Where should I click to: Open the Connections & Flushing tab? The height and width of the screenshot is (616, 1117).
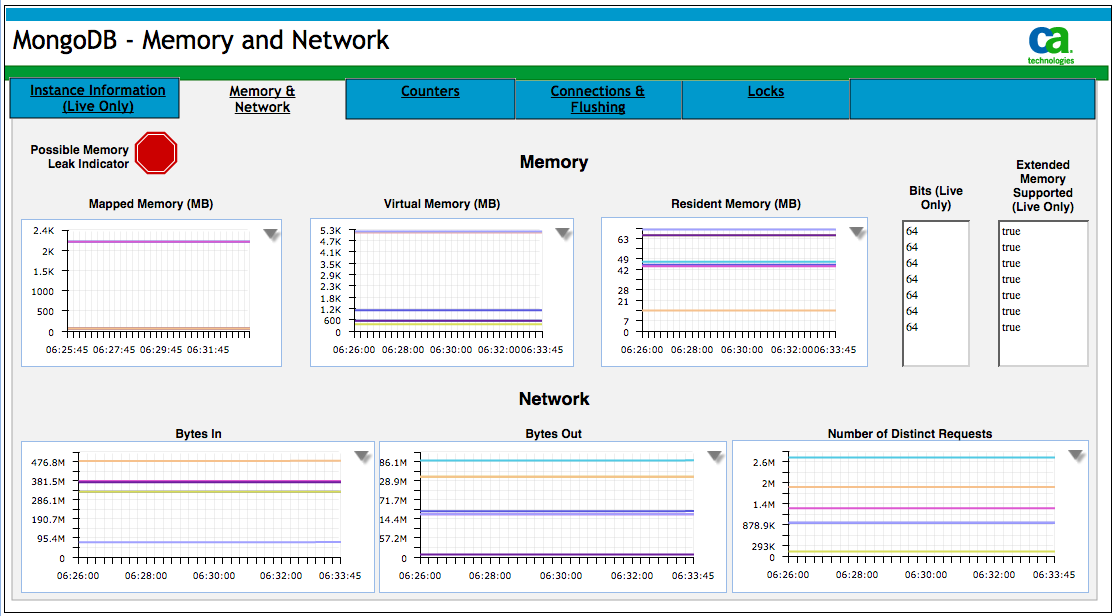pyautogui.click(x=598, y=99)
